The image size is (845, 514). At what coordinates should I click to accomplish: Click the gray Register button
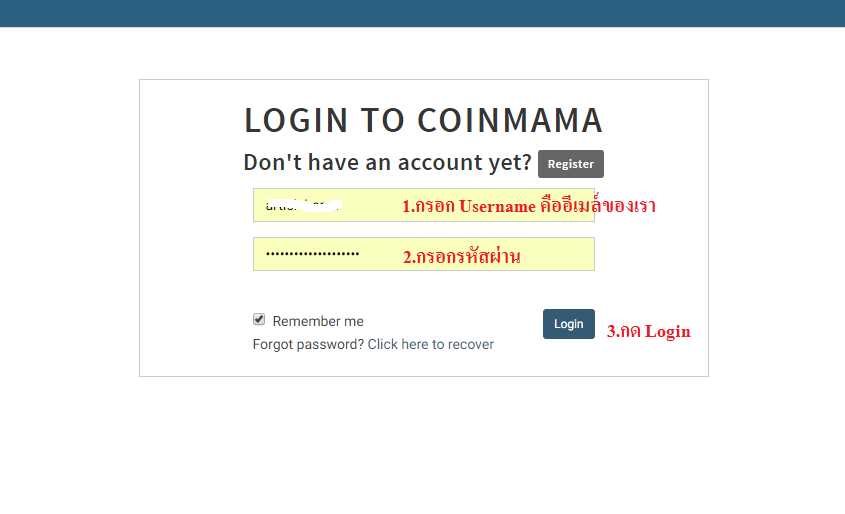click(571, 164)
